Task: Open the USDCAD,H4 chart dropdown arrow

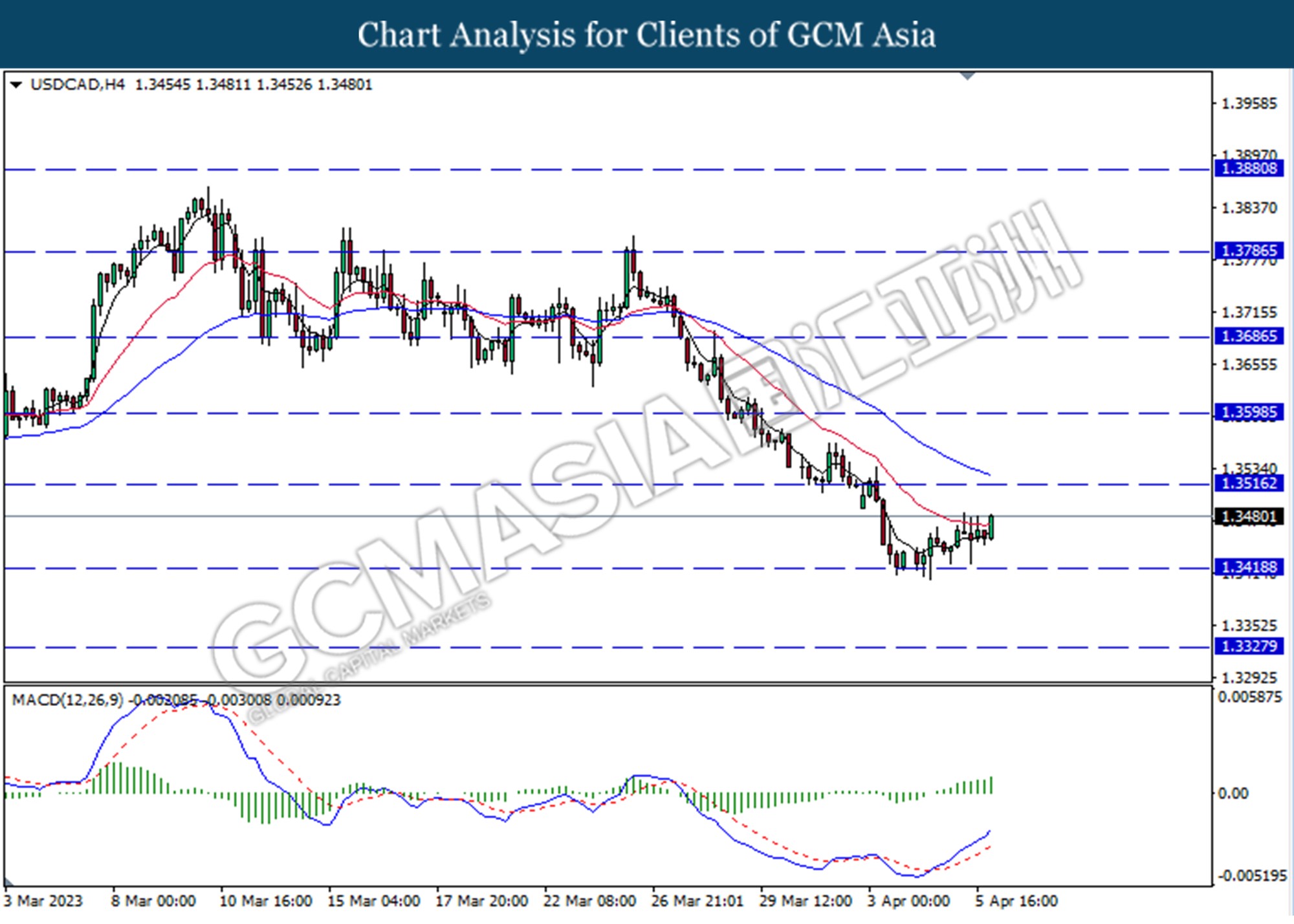Action: [16, 85]
